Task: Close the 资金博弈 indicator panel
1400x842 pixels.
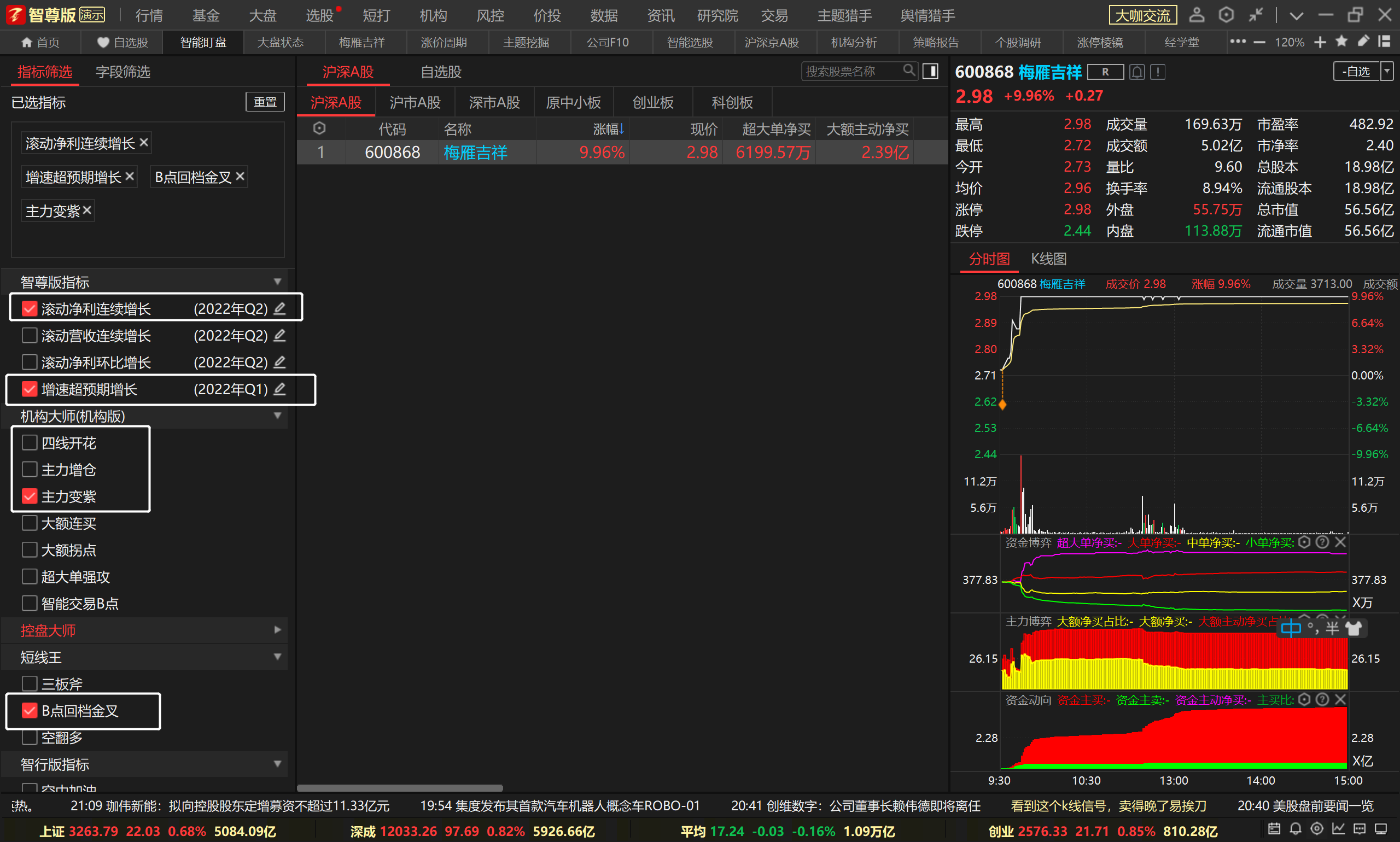Action: pyautogui.click(x=1340, y=542)
